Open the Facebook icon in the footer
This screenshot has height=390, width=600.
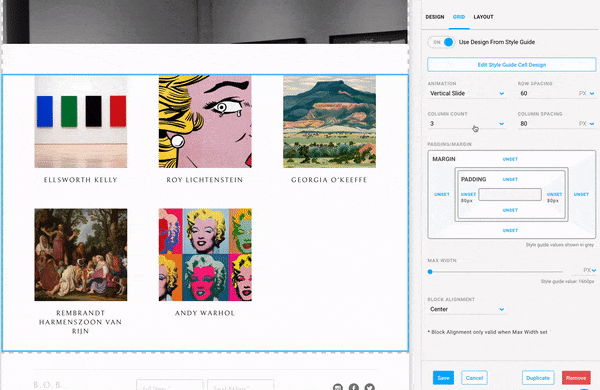354,387
